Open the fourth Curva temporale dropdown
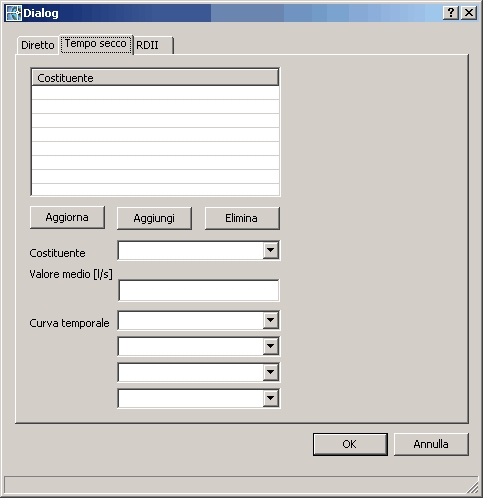The image size is (483, 498). (x=271, y=398)
